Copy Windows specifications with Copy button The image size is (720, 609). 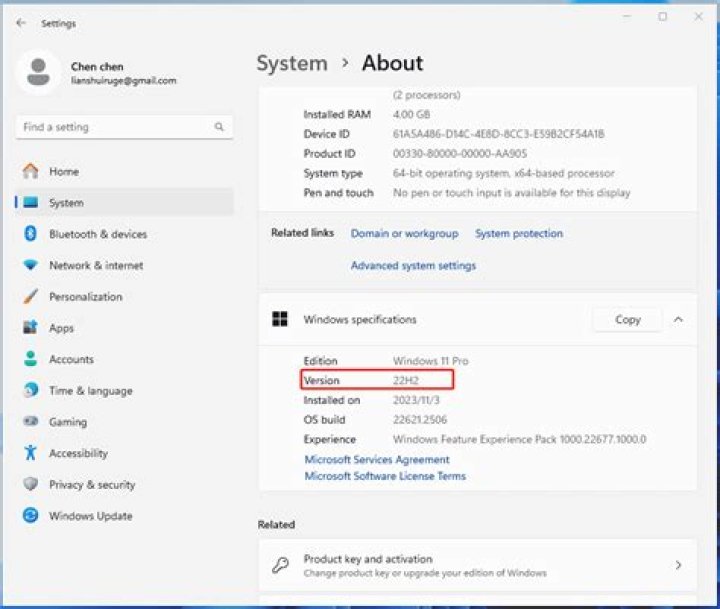(x=627, y=319)
